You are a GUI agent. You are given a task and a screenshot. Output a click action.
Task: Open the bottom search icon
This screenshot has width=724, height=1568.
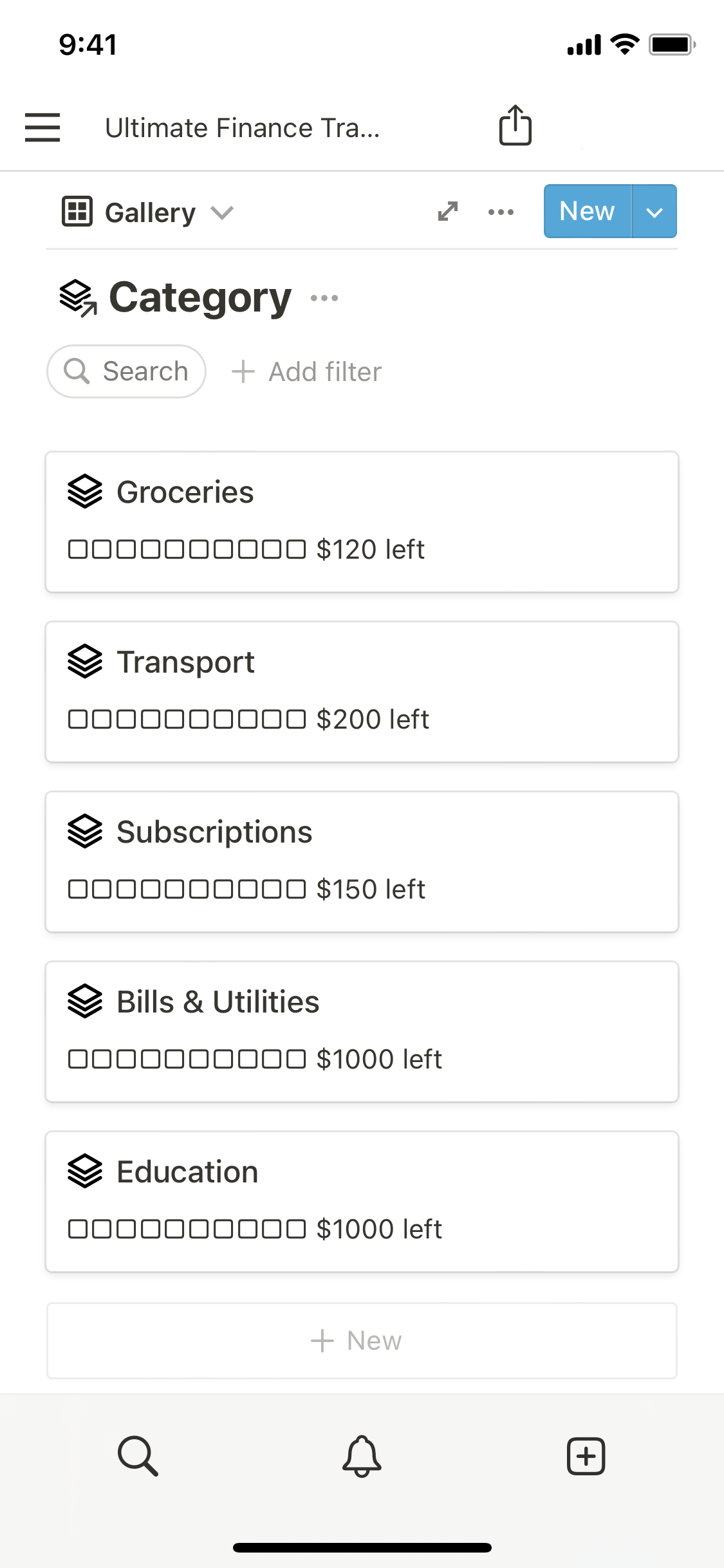click(x=138, y=1455)
